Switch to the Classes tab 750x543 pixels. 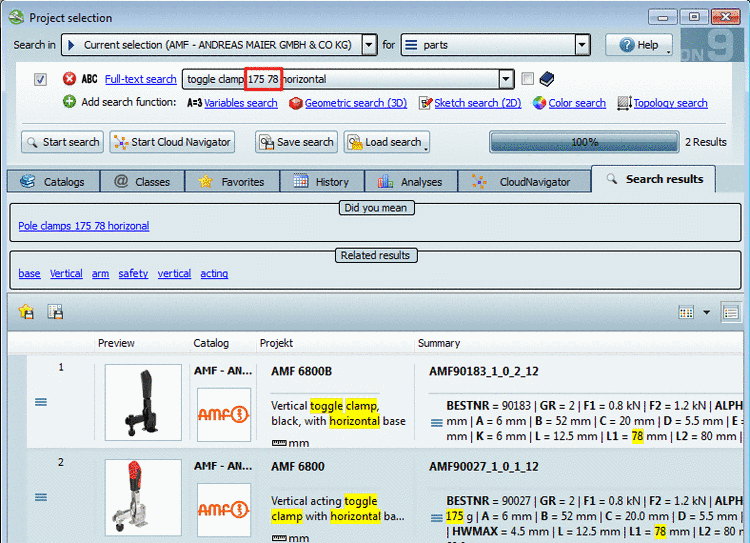pos(142,182)
